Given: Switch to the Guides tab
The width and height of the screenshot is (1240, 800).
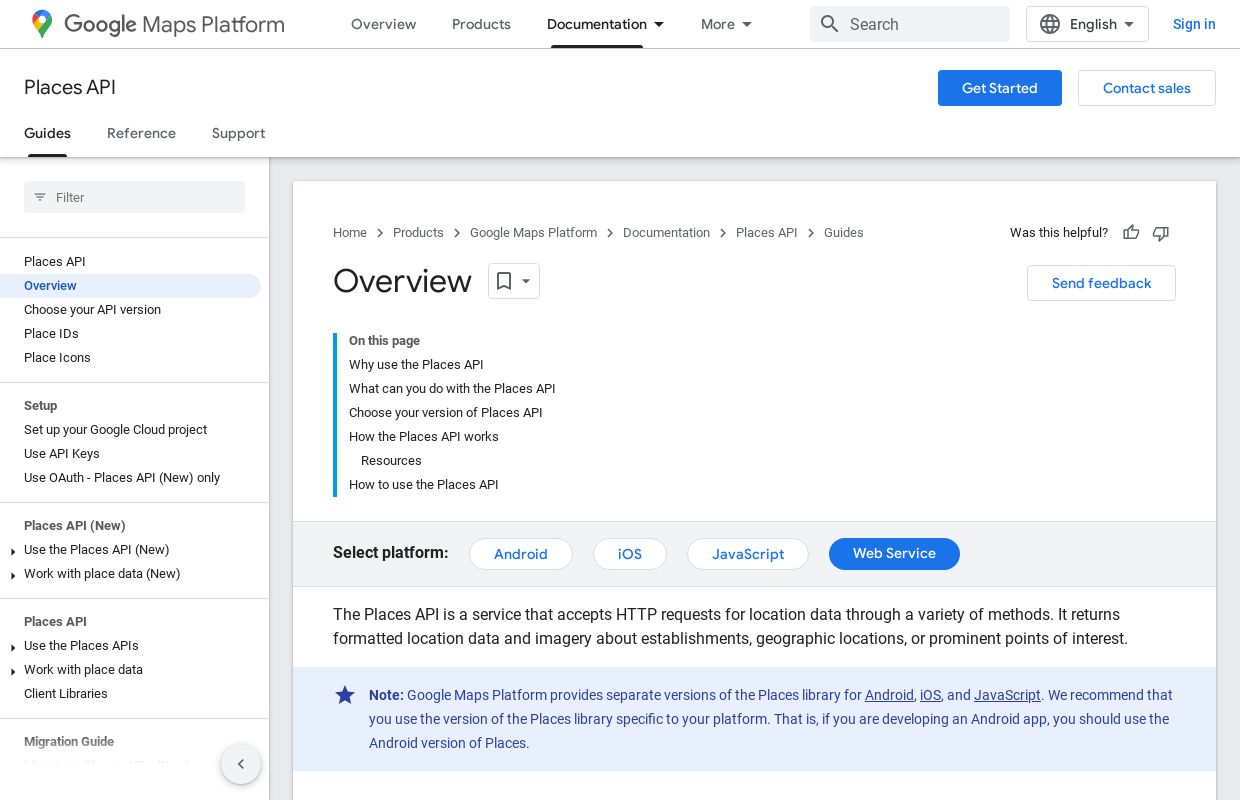Looking at the screenshot, I should (x=47, y=133).
